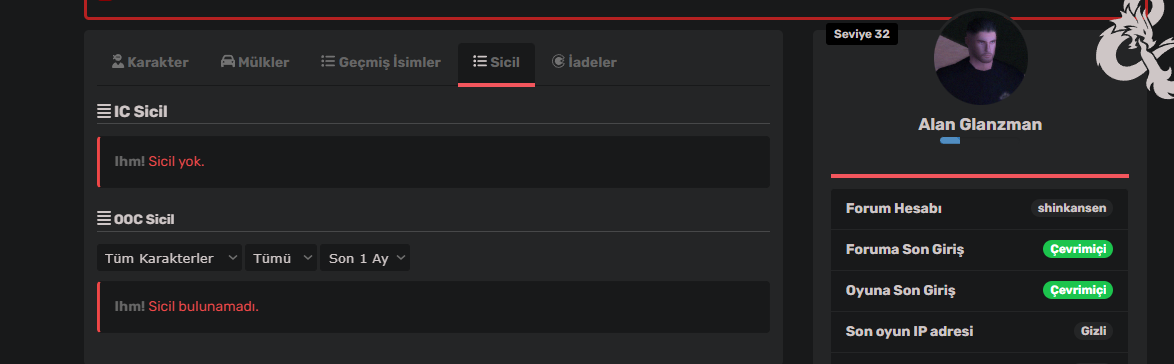Open the shinkansen forum account link
Screen dimensions: 1174x364
pyautogui.click(x=1071, y=208)
